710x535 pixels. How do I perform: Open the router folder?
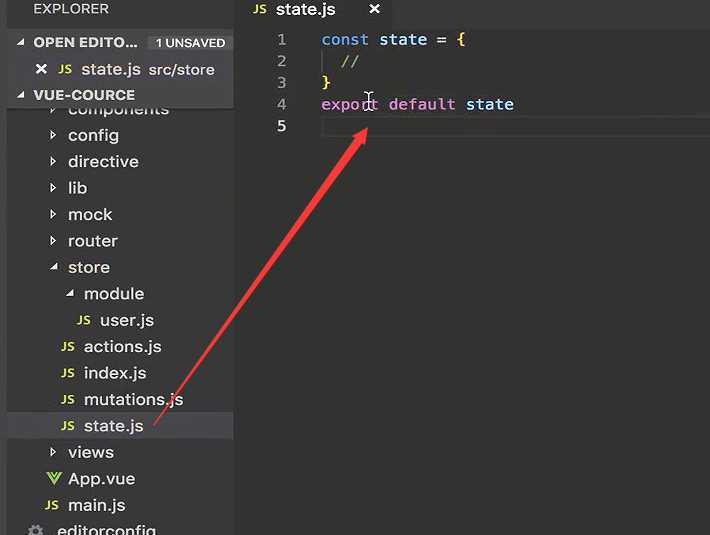[x=92, y=241]
